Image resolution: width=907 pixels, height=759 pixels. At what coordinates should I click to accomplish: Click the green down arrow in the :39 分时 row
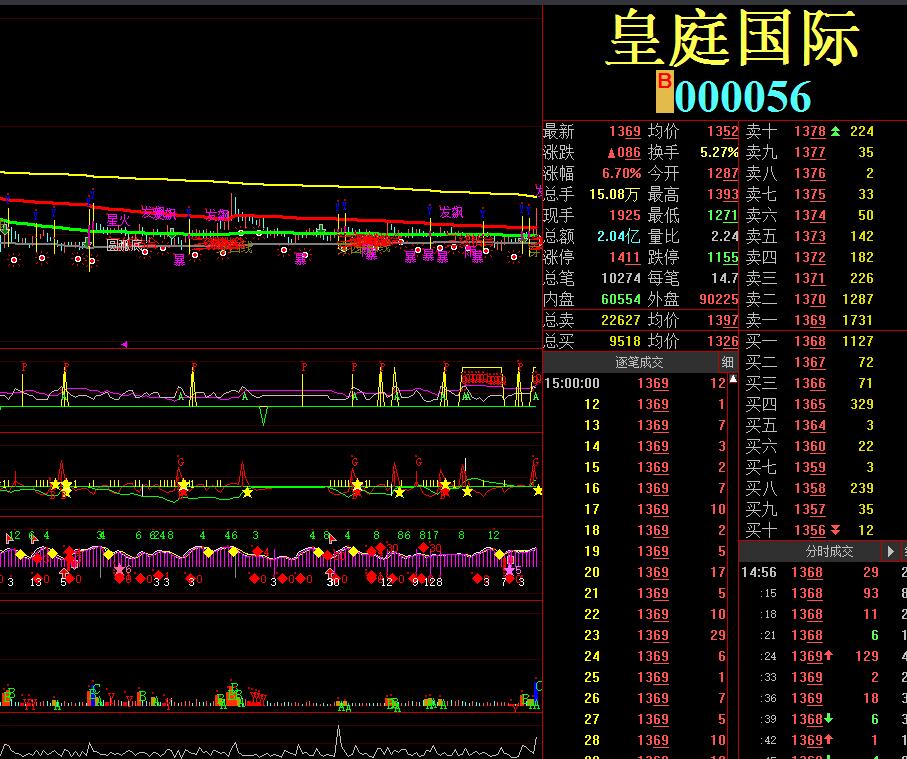click(828, 719)
